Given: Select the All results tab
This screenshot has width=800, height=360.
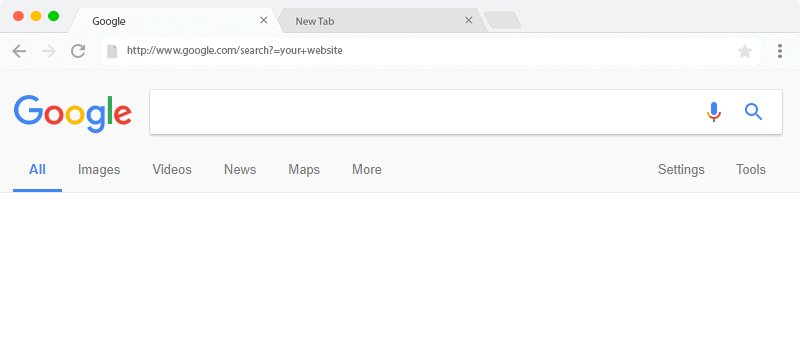Looking at the screenshot, I should [x=37, y=170].
